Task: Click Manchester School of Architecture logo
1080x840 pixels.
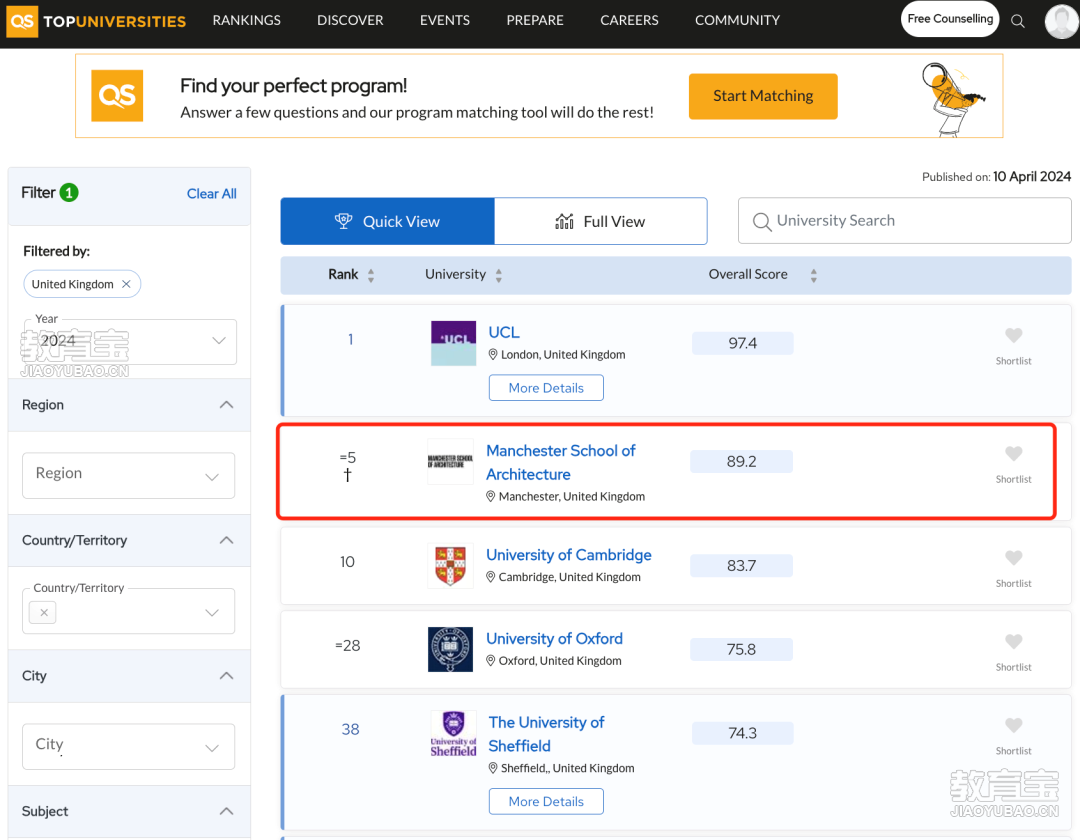Action: pyautogui.click(x=450, y=461)
